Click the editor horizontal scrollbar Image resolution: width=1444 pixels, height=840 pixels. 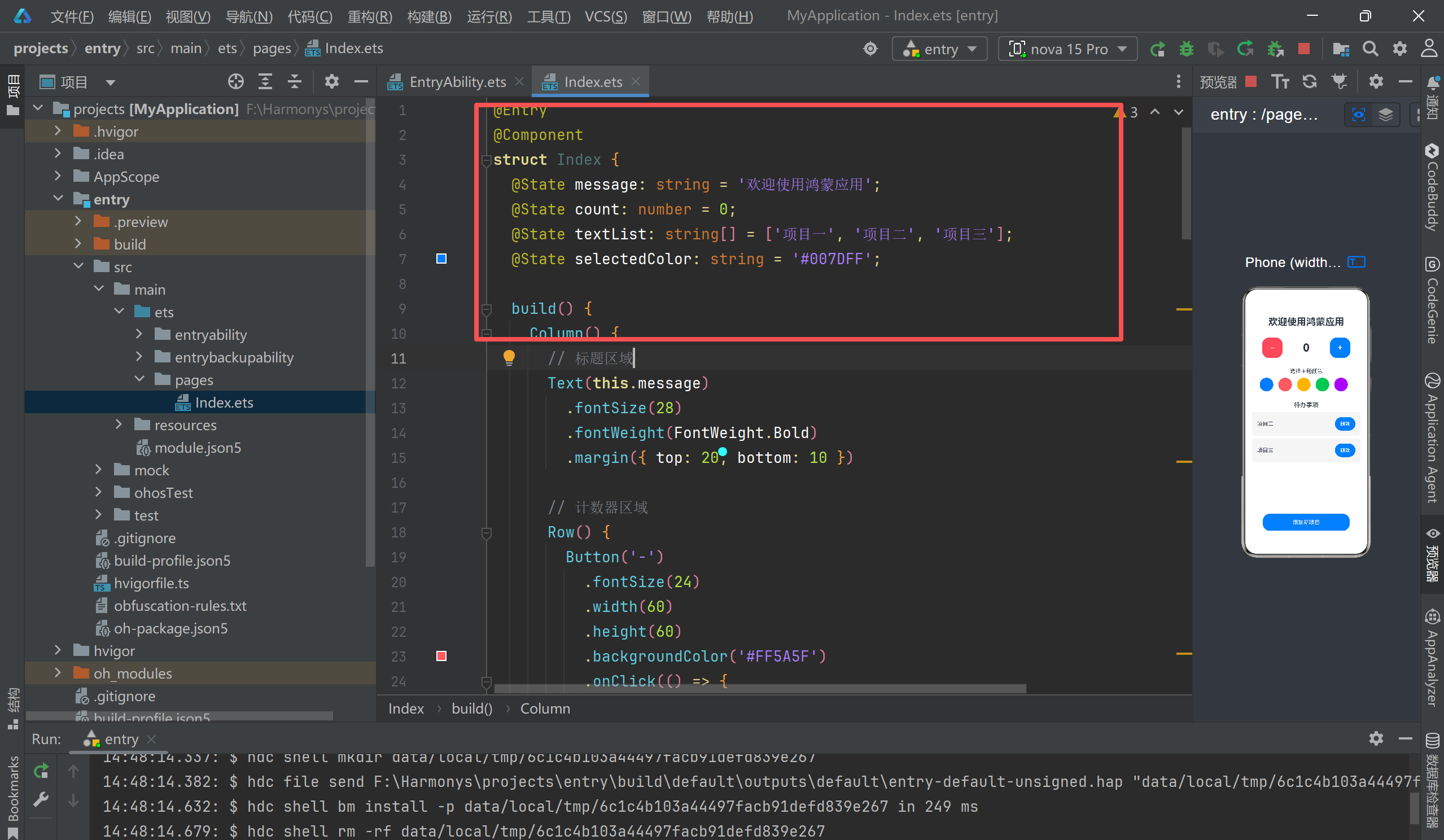(x=759, y=688)
